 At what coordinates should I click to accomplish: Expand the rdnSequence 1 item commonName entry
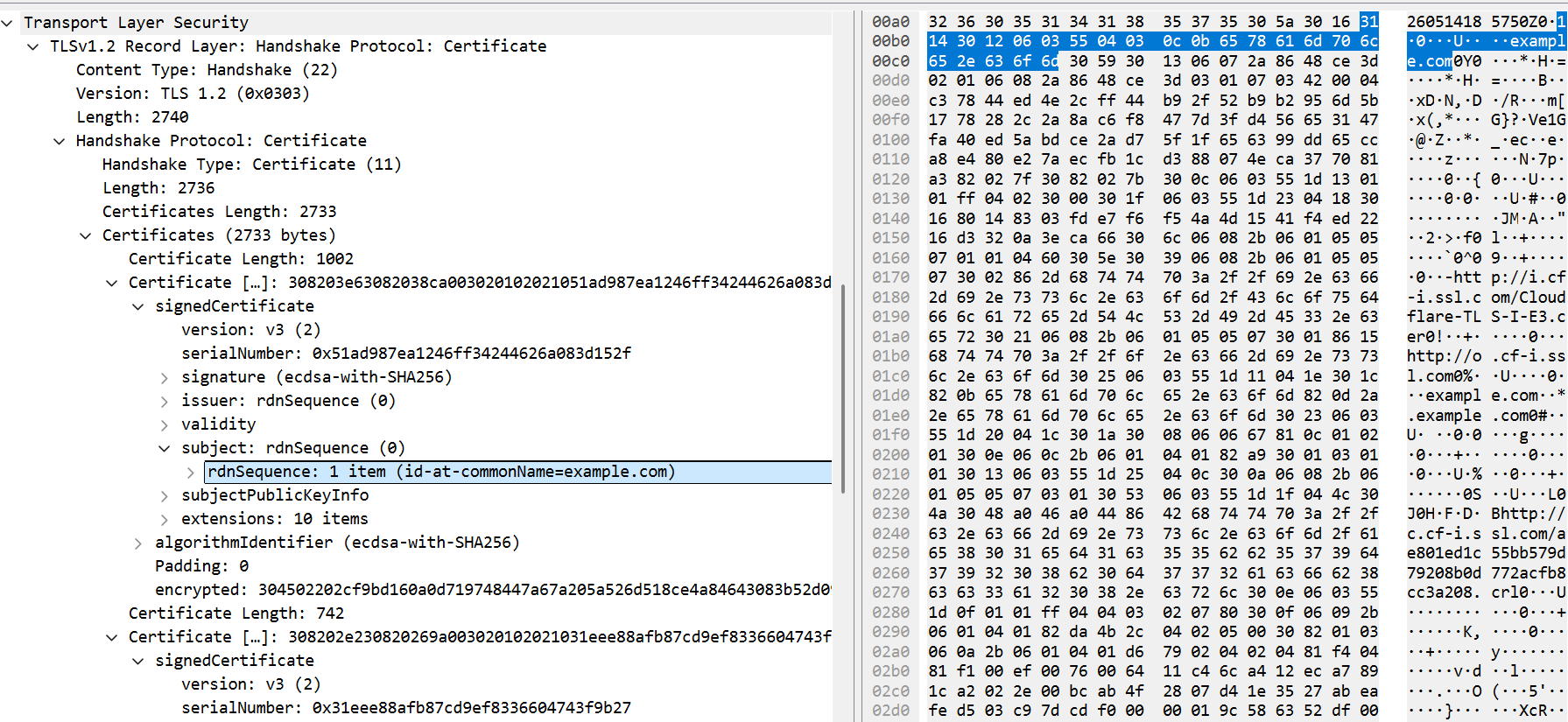pyautogui.click(x=191, y=472)
